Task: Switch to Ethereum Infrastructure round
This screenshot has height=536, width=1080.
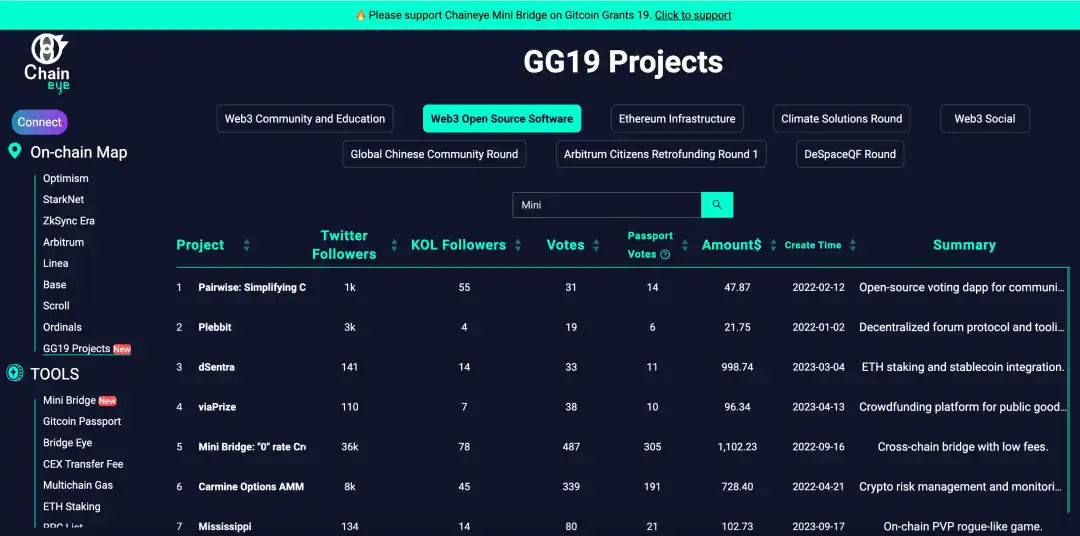Action: (x=677, y=119)
